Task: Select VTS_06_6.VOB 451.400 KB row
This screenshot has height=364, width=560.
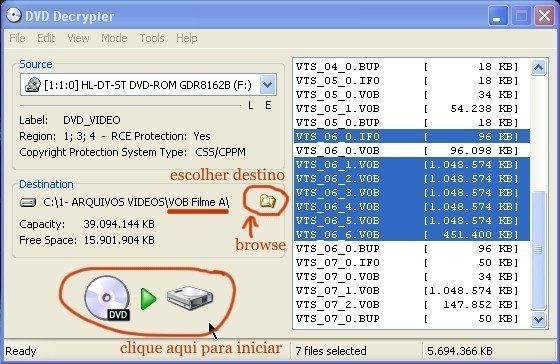Action: point(411,234)
